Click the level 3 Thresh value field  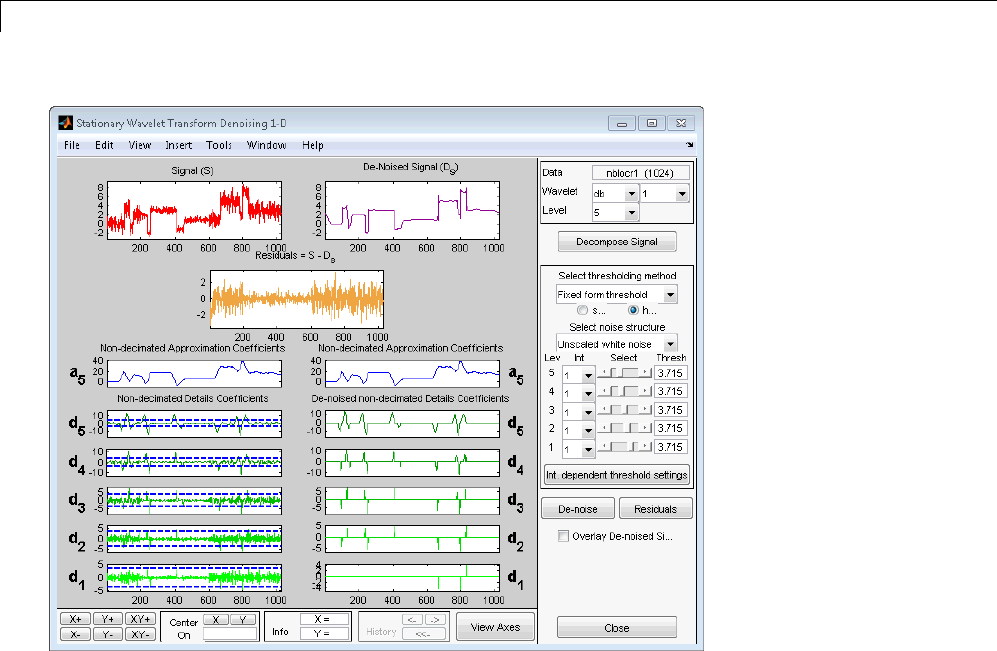(670, 410)
